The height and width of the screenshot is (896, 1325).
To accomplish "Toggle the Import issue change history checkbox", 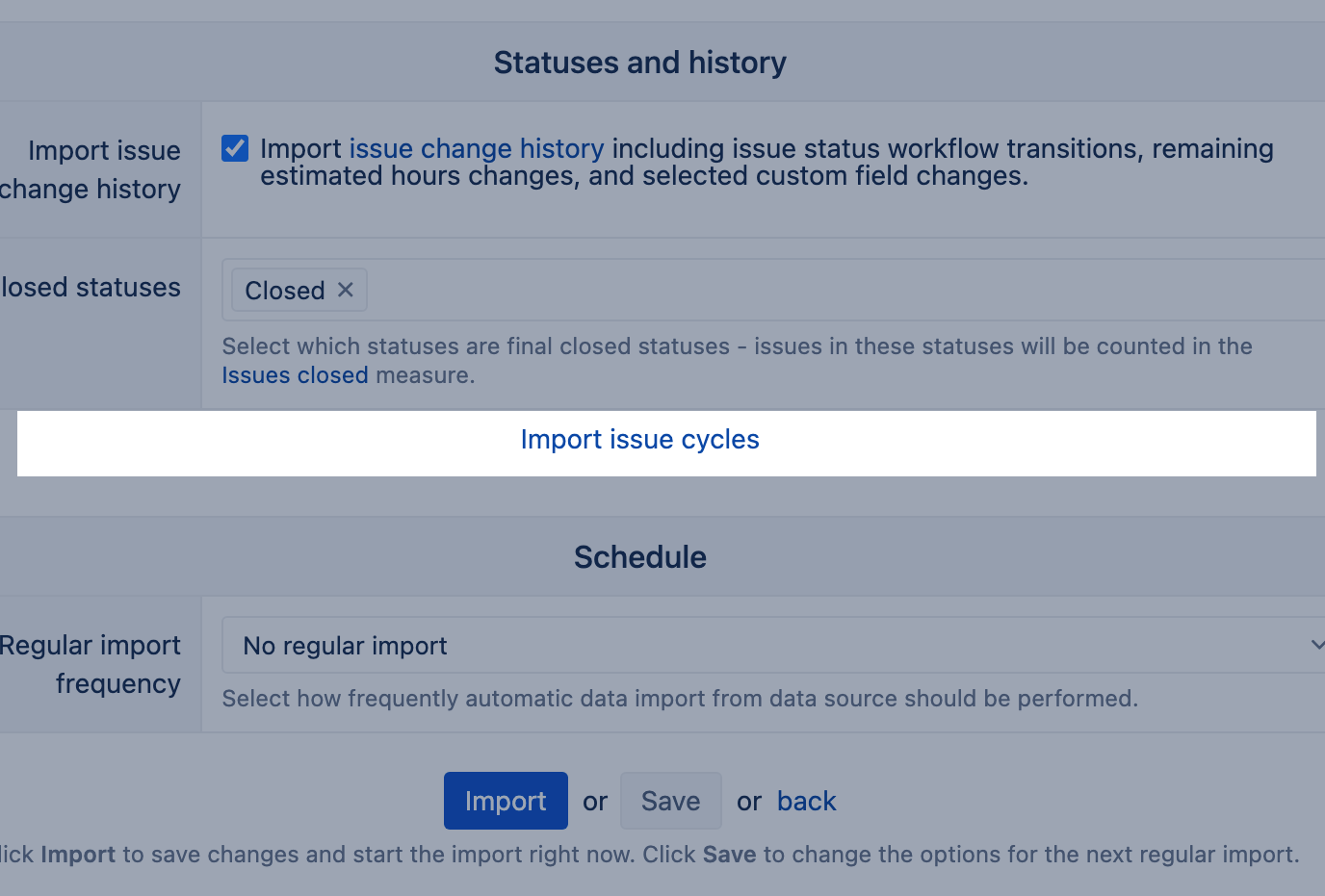I will tap(235, 148).
